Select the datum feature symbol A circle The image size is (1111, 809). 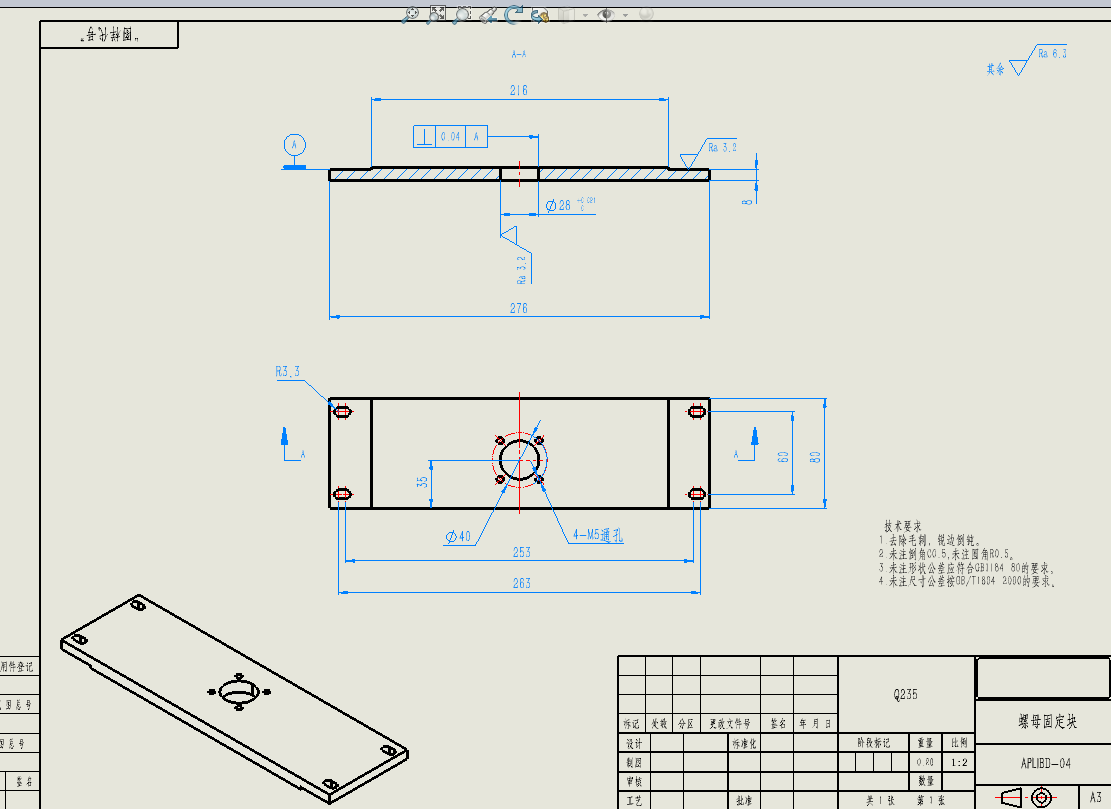(x=295, y=145)
